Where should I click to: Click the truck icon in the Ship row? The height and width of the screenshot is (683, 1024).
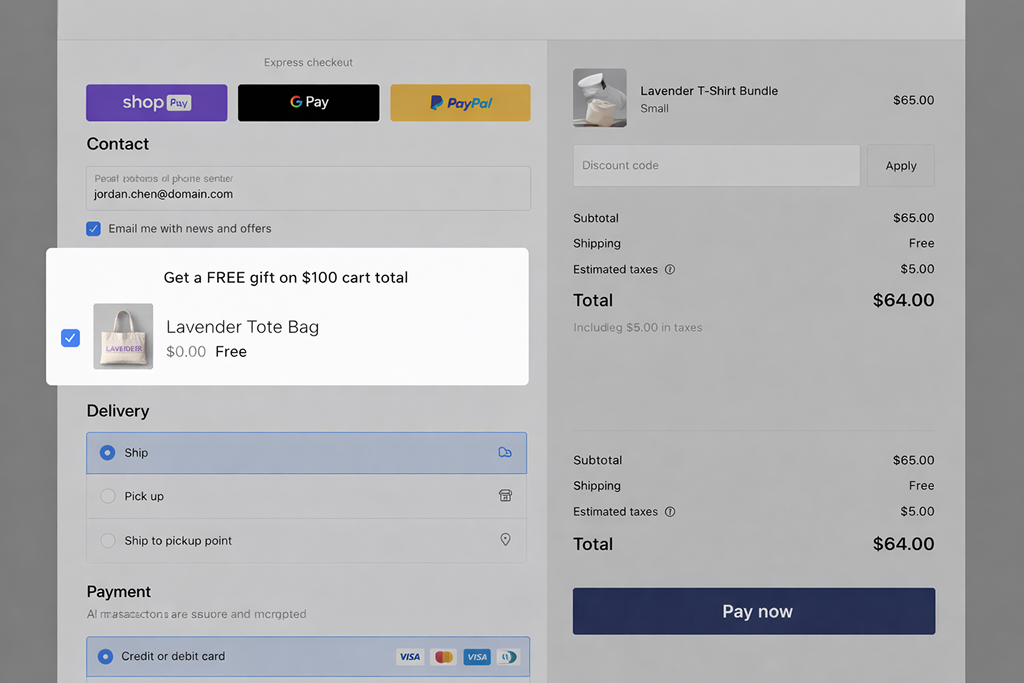point(505,453)
